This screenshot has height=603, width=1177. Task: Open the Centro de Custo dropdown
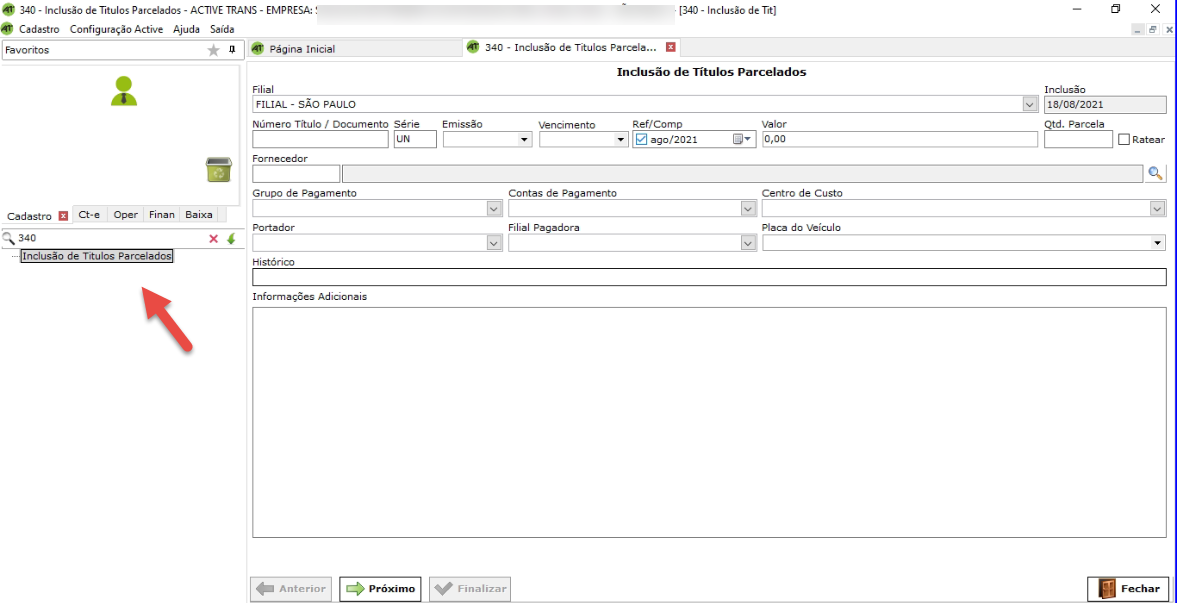[1157, 209]
